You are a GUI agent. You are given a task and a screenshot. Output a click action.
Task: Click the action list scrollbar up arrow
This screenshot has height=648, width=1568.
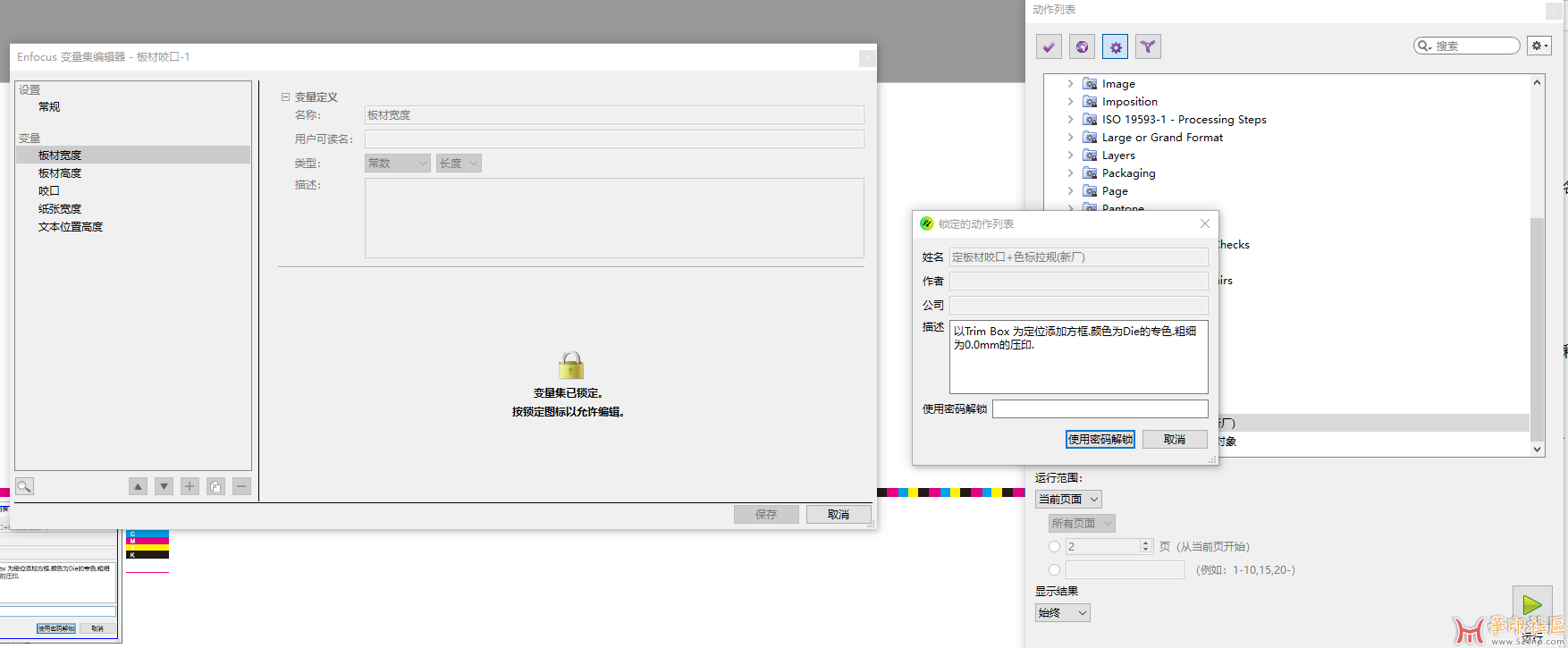(x=1538, y=82)
